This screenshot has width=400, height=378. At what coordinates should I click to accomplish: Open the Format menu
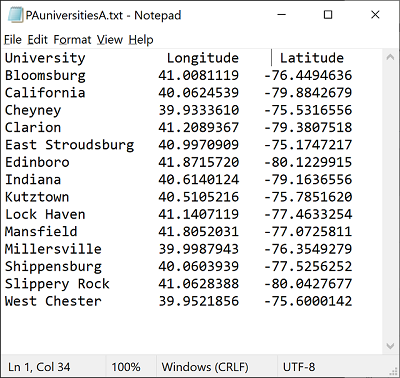pos(72,40)
